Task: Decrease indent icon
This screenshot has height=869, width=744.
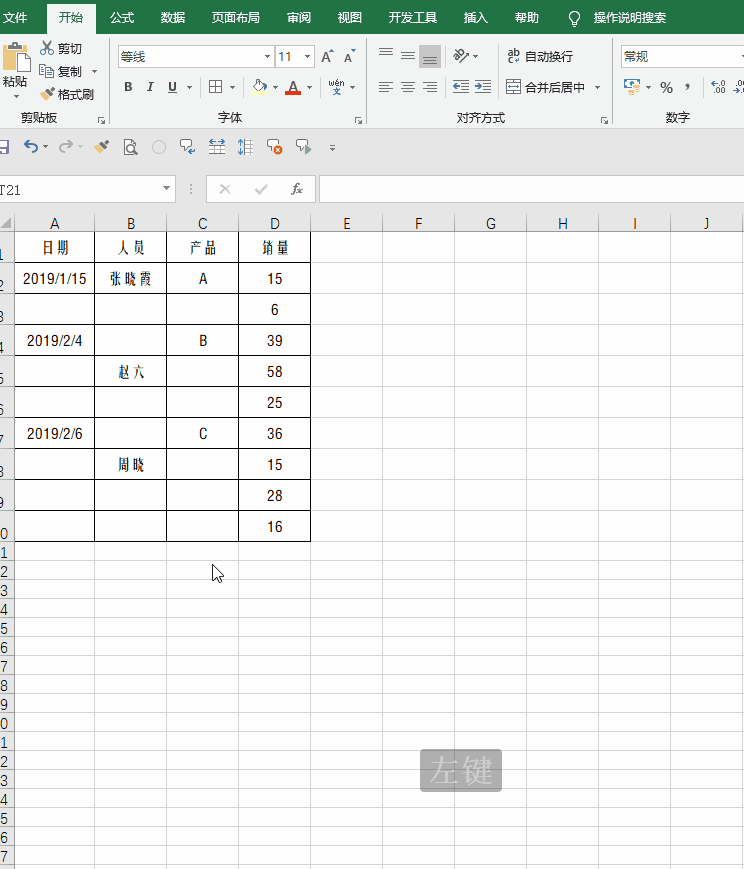Action: click(461, 87)
